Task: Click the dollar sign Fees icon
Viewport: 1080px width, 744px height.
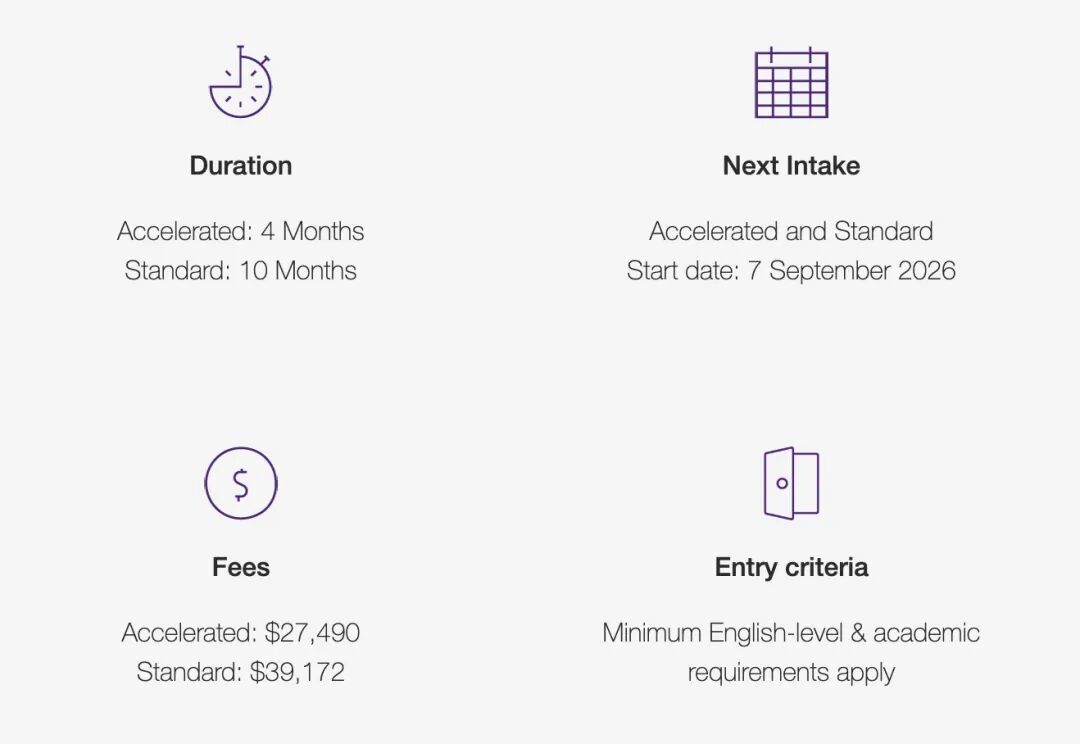Action: click(241, 483)
